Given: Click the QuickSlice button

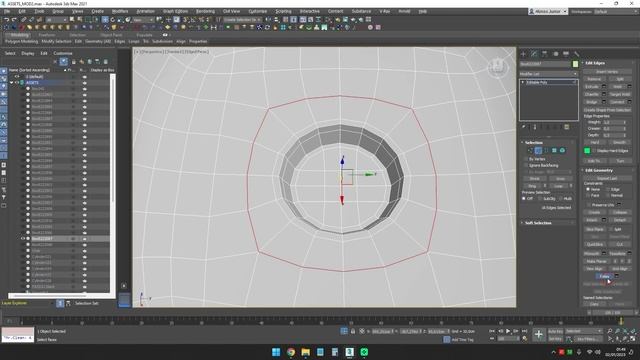Looking at the screenshot, I should [595, 244].
